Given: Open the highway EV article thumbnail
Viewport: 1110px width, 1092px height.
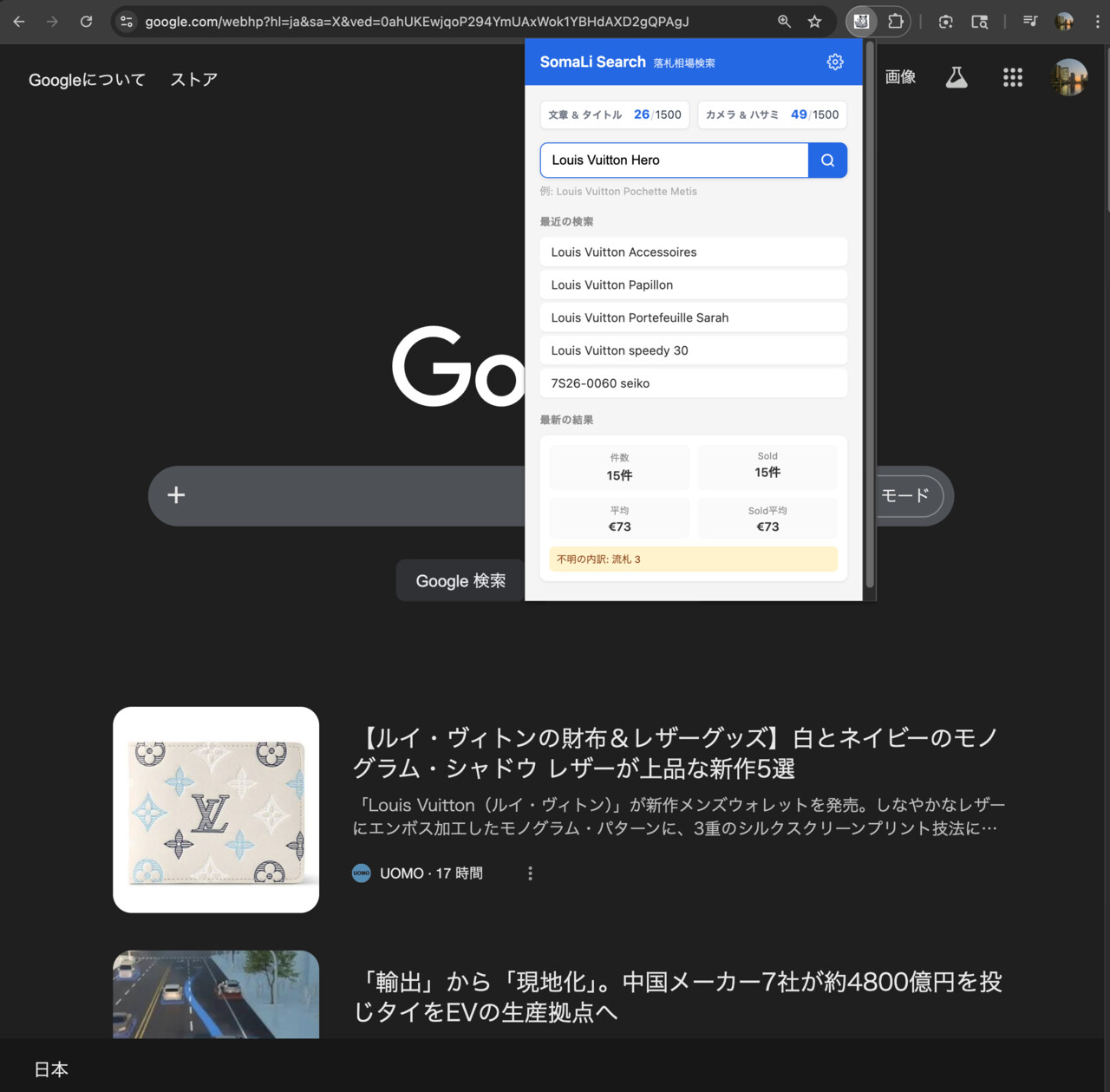Looking at the screenshot, I should (216, 994).
